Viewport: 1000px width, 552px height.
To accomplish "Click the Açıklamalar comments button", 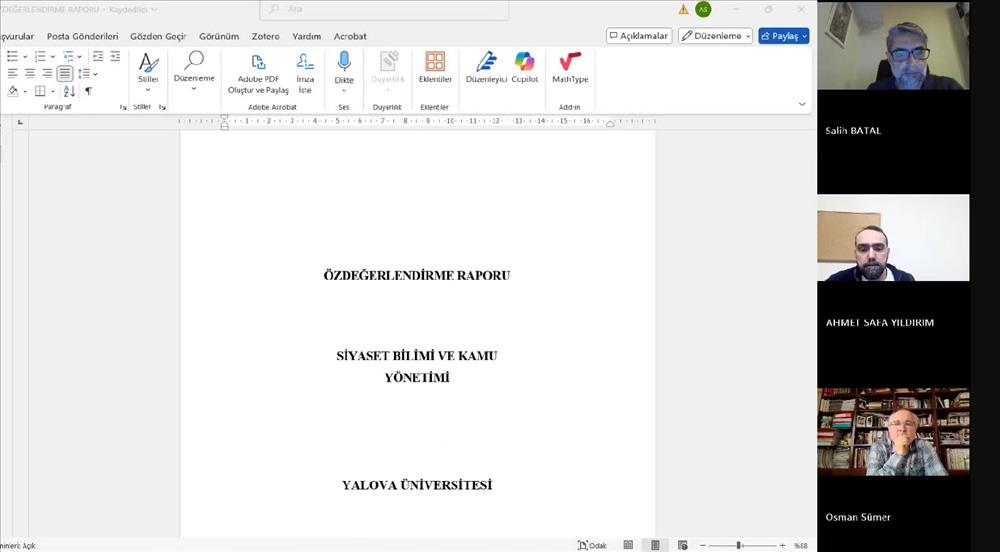I will tap(639, 36).
